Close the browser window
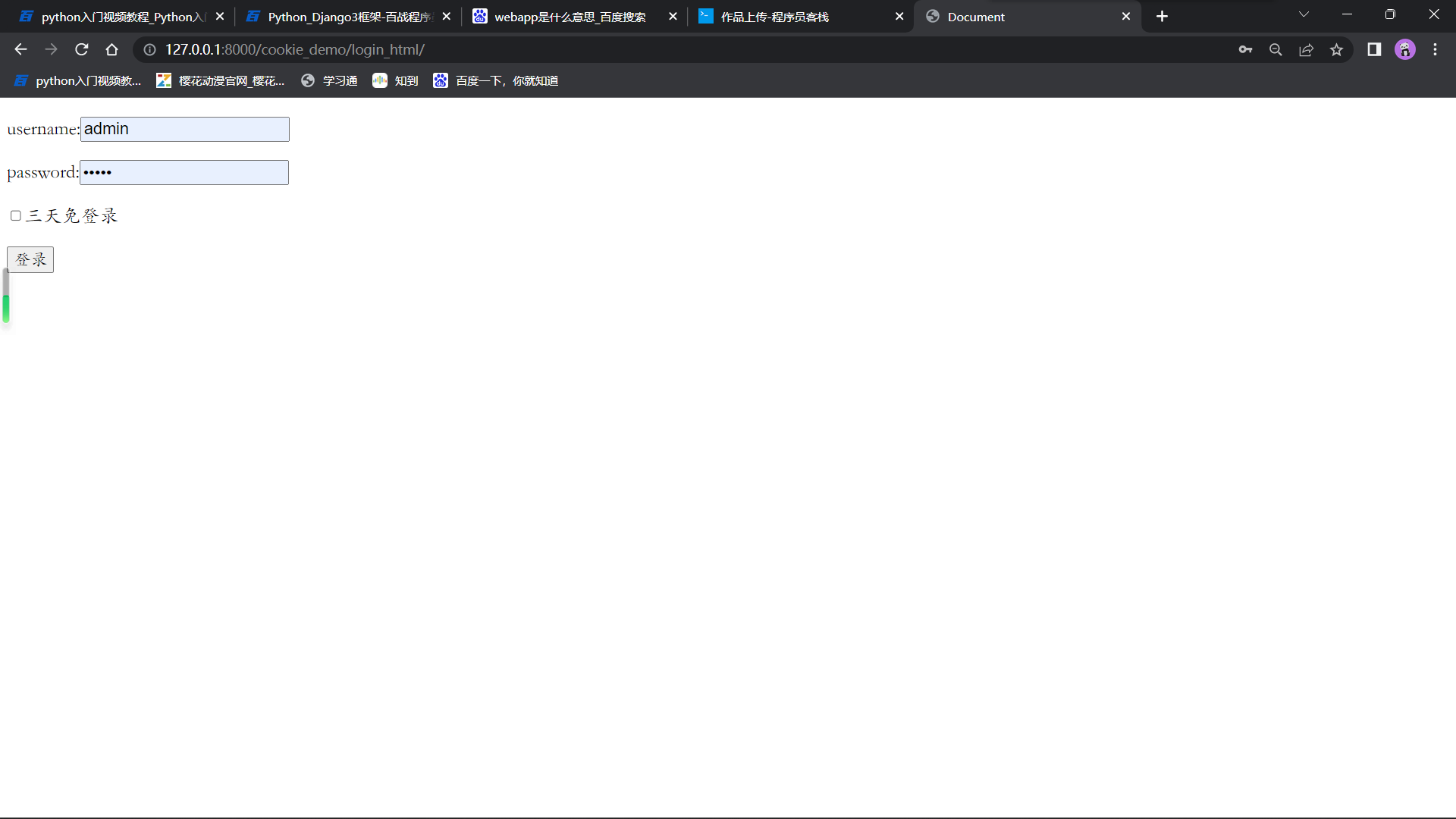The width and height of the screenshot is (1456, 819). tap(1433, 14)
